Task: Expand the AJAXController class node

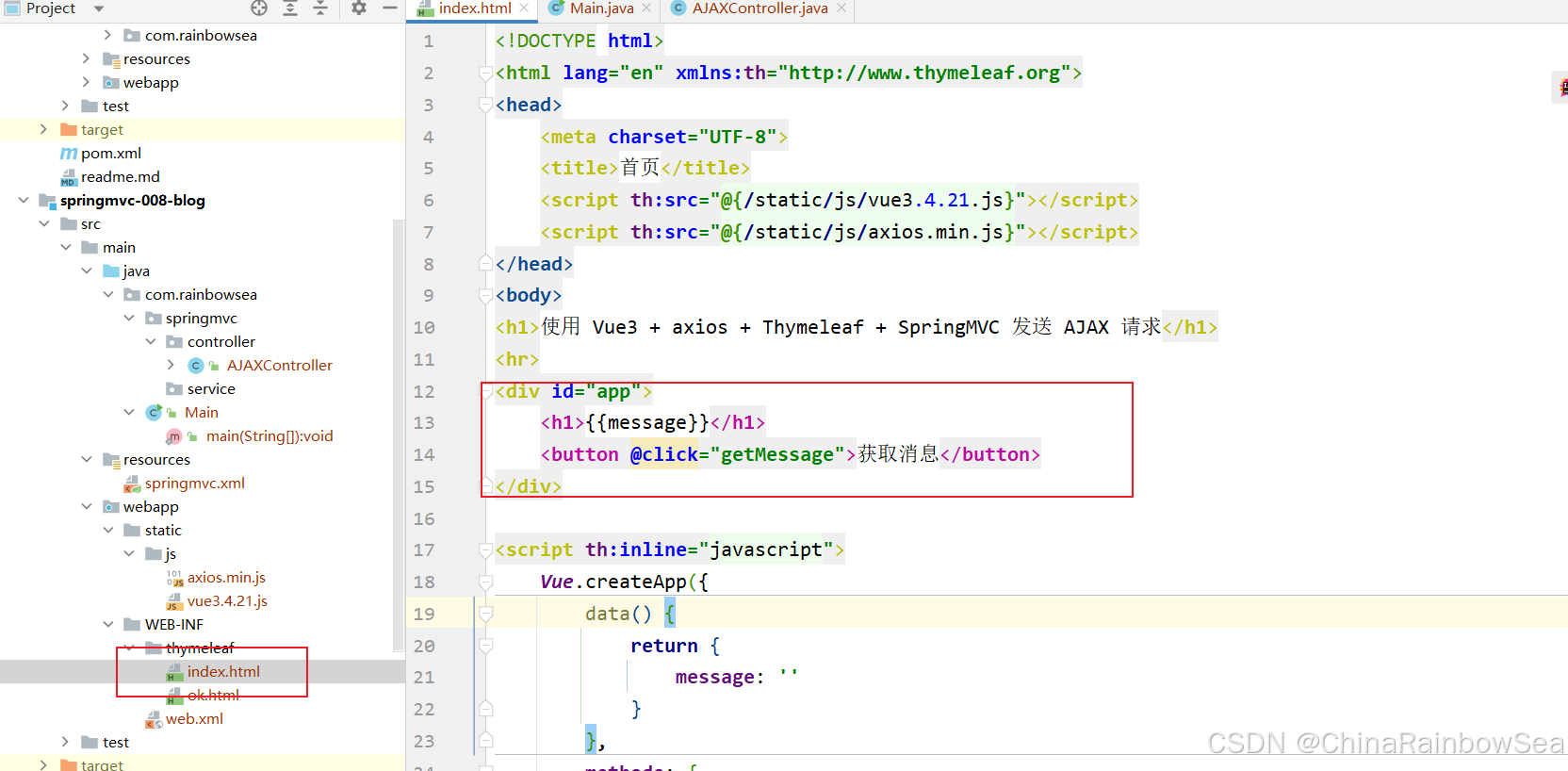Action: tap(171, 365)
